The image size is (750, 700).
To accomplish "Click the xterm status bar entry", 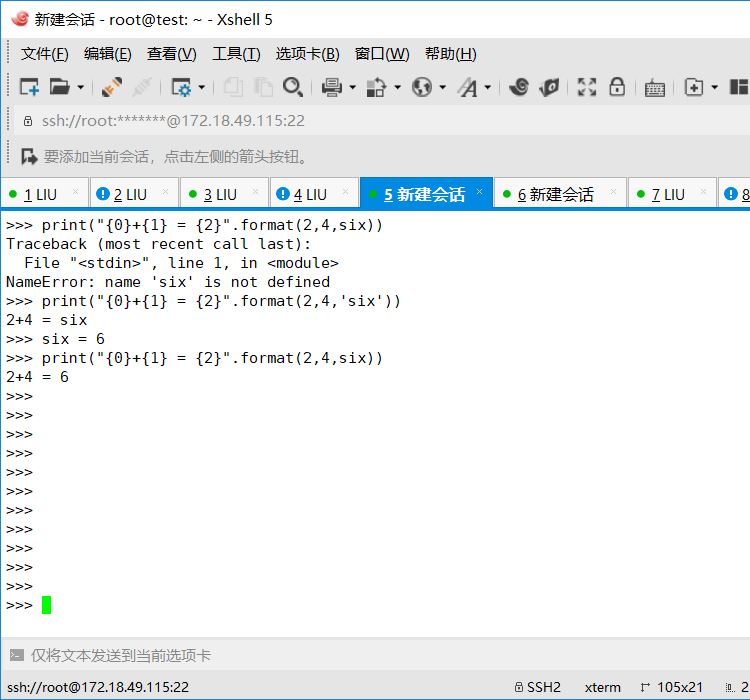I will coord(602,688).
